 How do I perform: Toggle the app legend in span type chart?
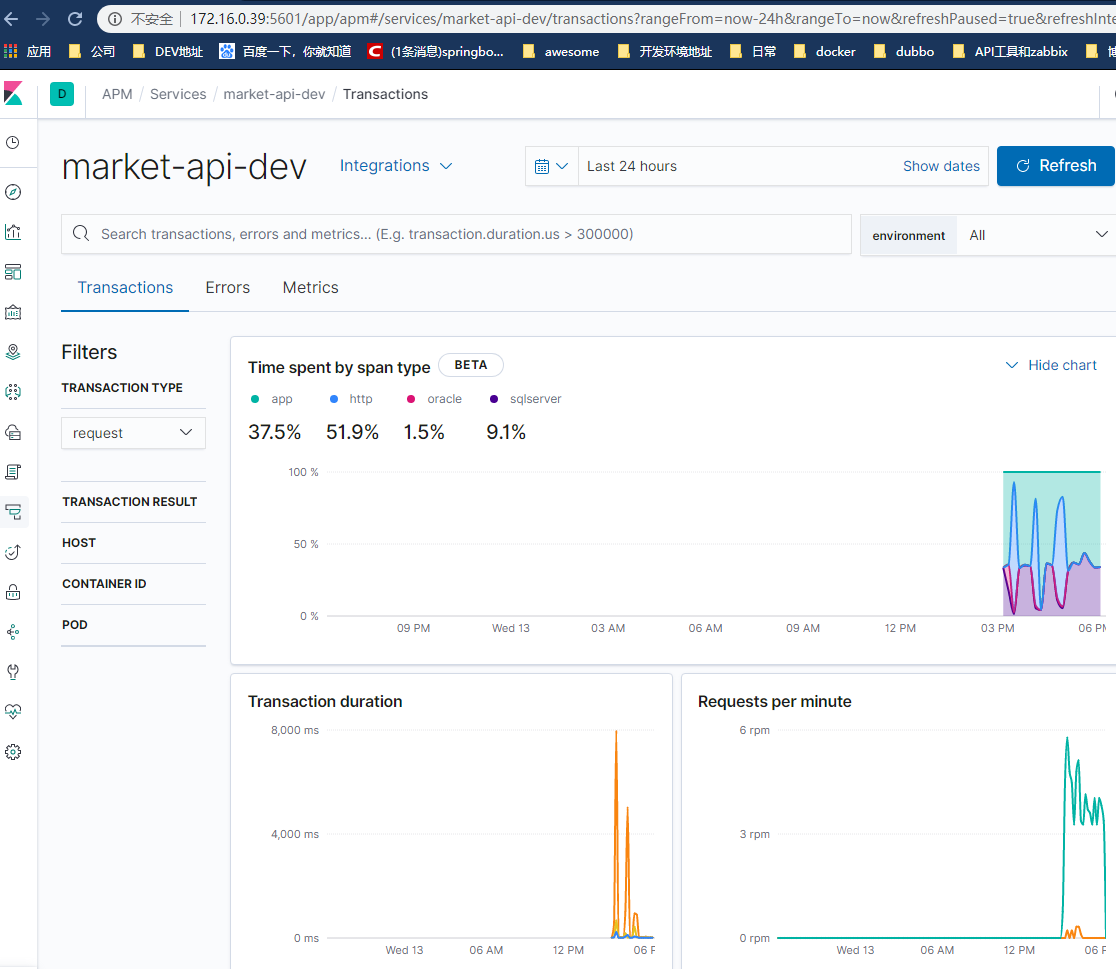[x=271, y=399]
